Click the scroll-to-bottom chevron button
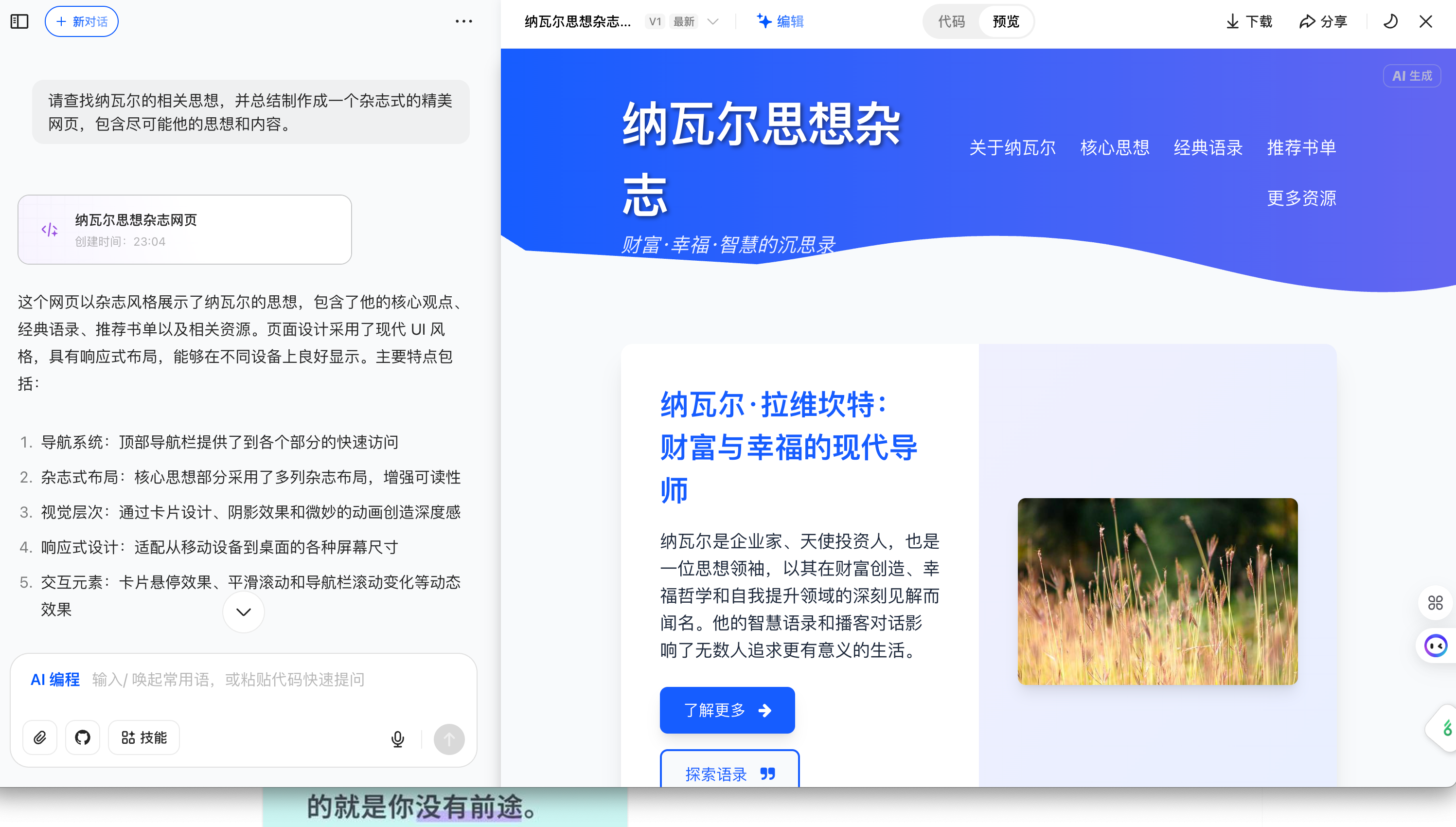 [244, 611]
